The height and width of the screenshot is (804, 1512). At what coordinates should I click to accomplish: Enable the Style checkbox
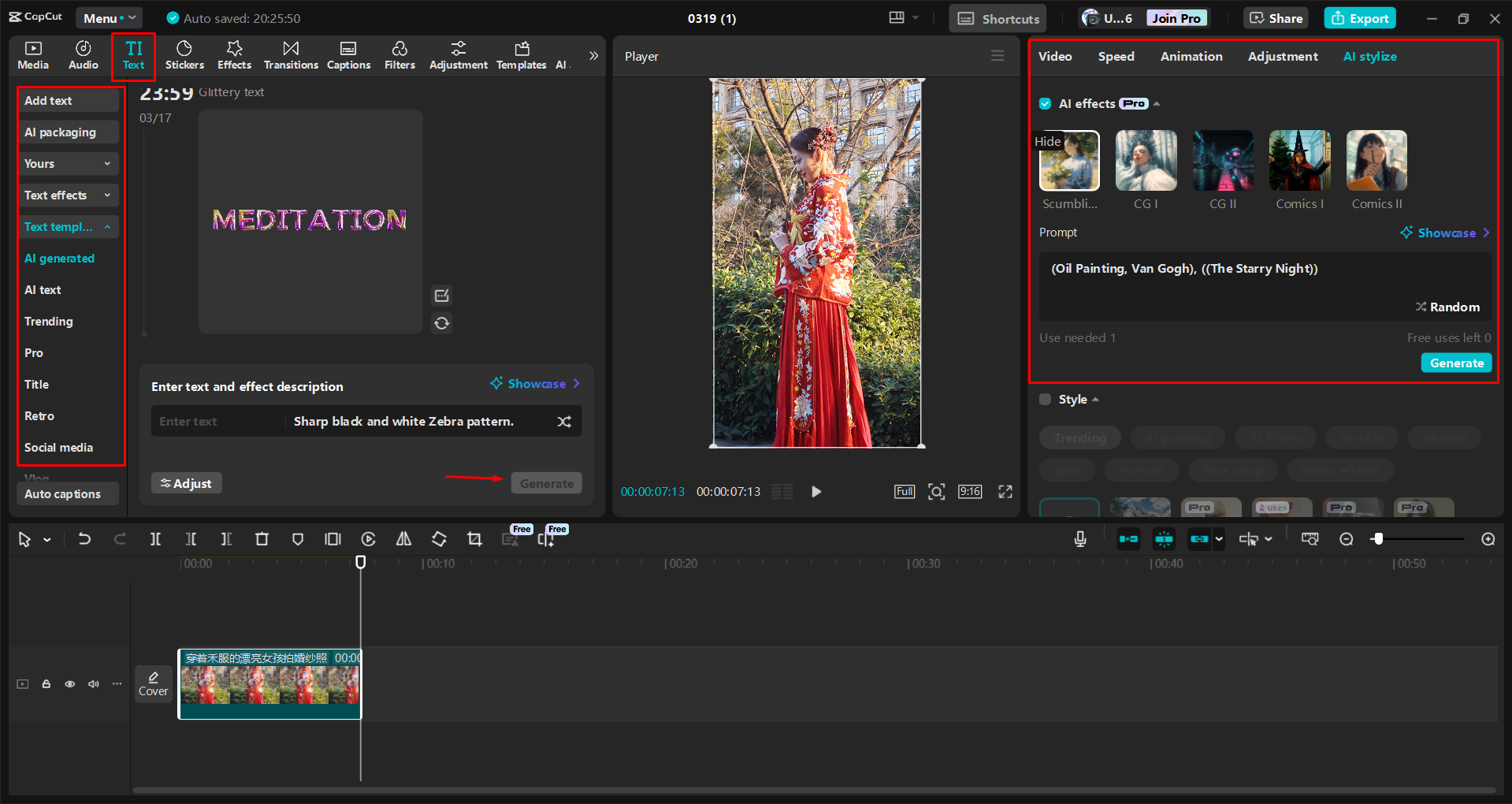(x=1045, y=399)
